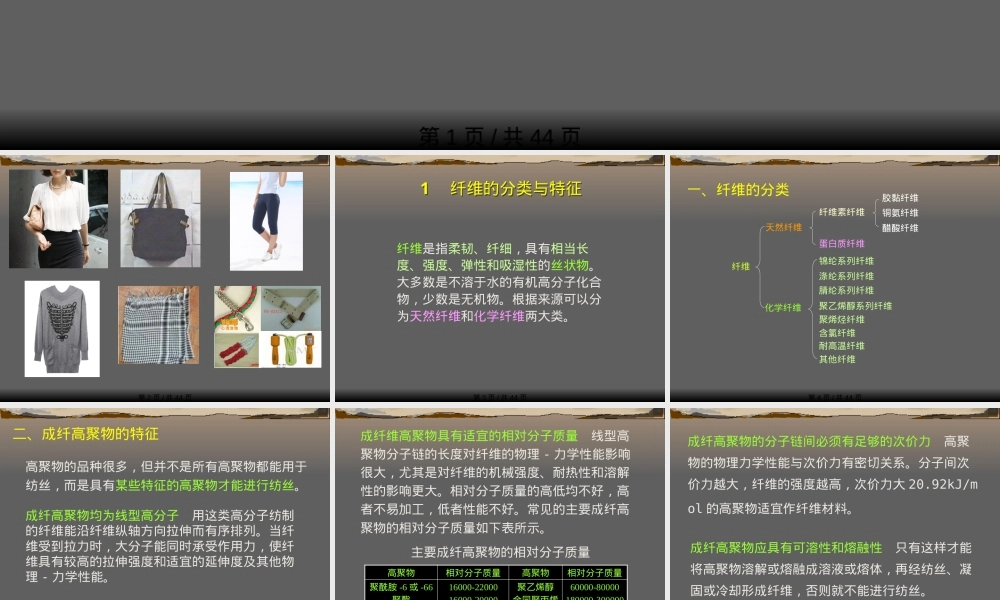Click green text "成纤高聚物的分子链间必须有足够的次价力"
This screenshot has width=1000, height=600.
coord(809,441)
